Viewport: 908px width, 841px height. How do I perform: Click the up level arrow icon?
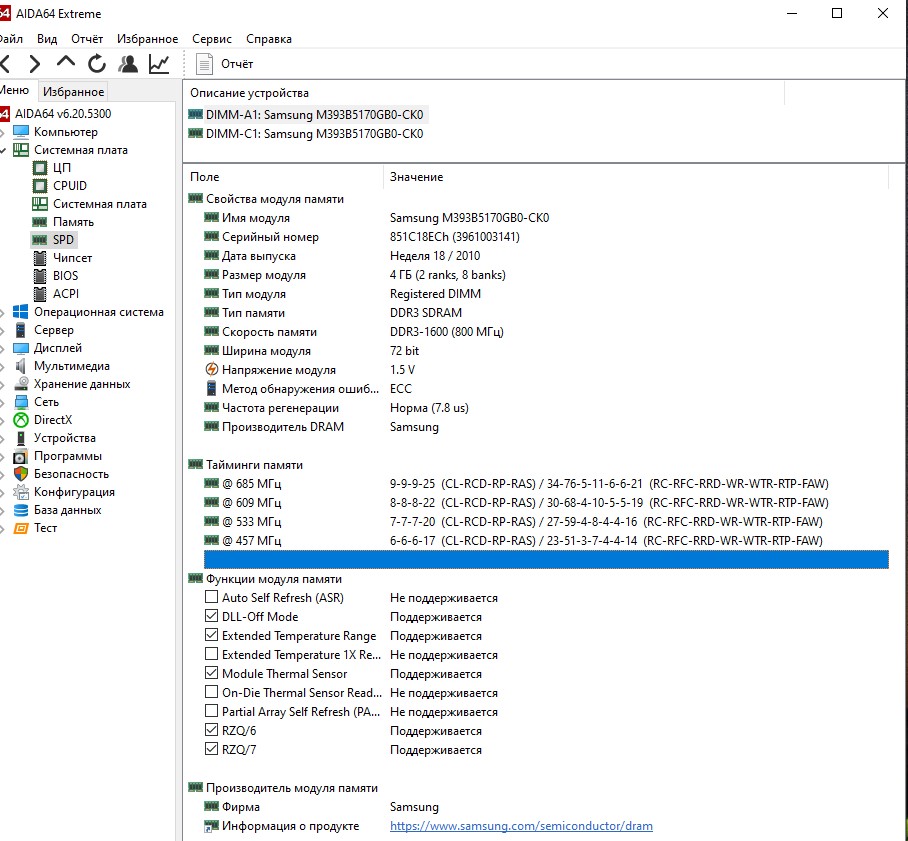click(x=66, y=62)
